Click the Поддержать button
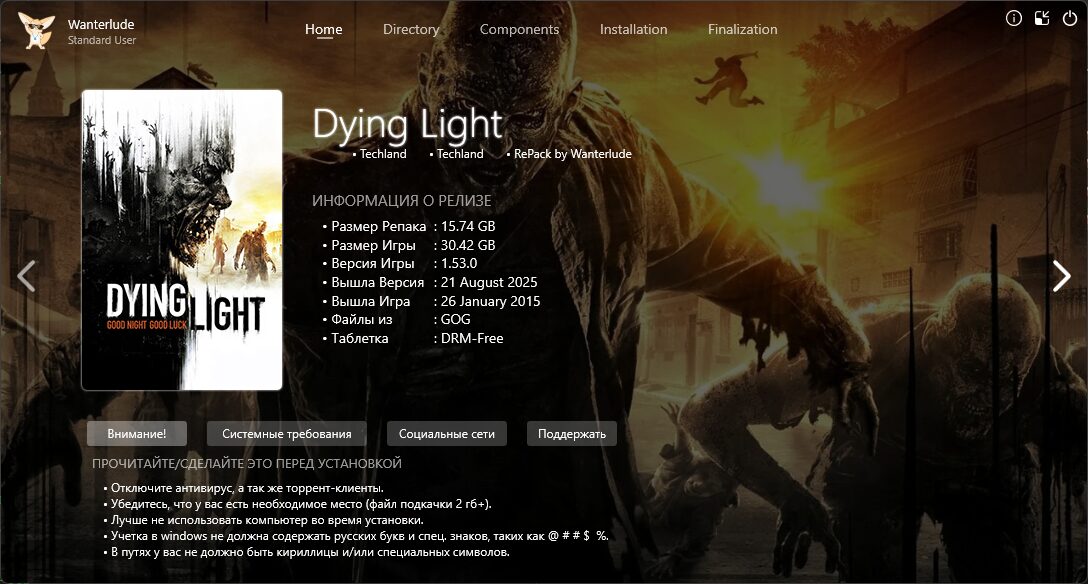The image size is (1088, 584). [572, 433]
